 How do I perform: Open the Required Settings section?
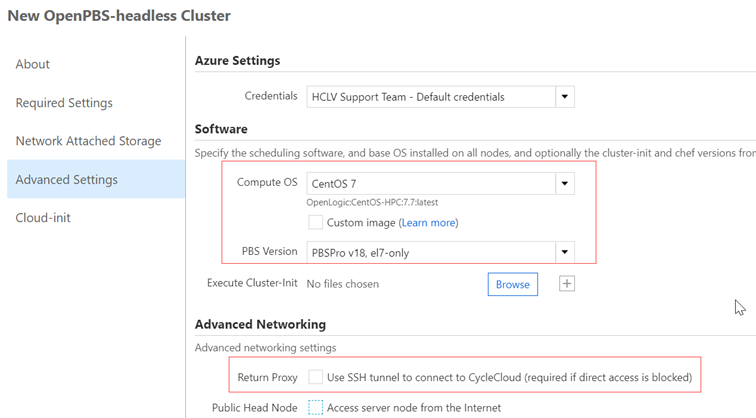(64, 103)
